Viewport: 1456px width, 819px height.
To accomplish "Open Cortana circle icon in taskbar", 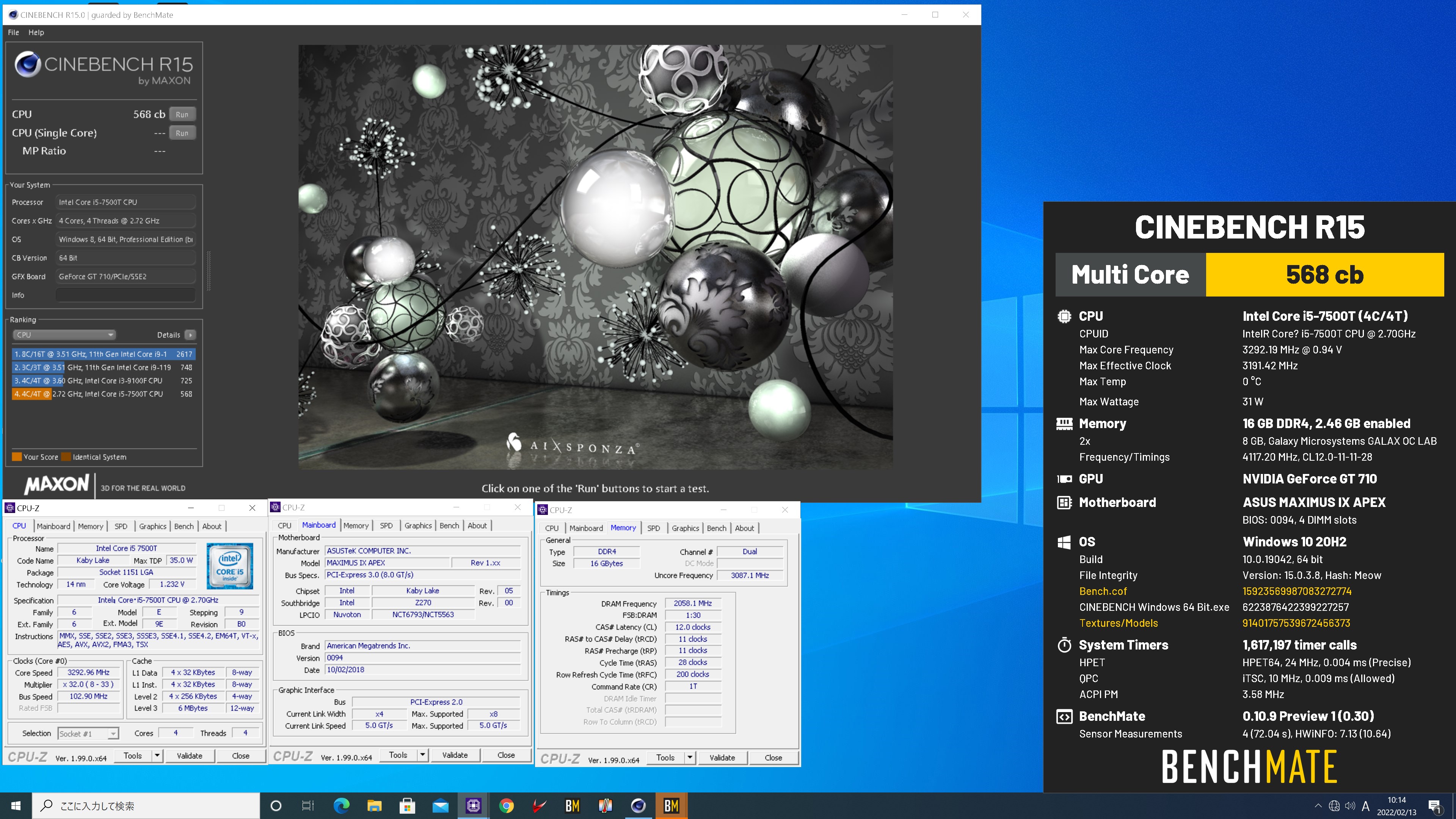I will (276, 805).
